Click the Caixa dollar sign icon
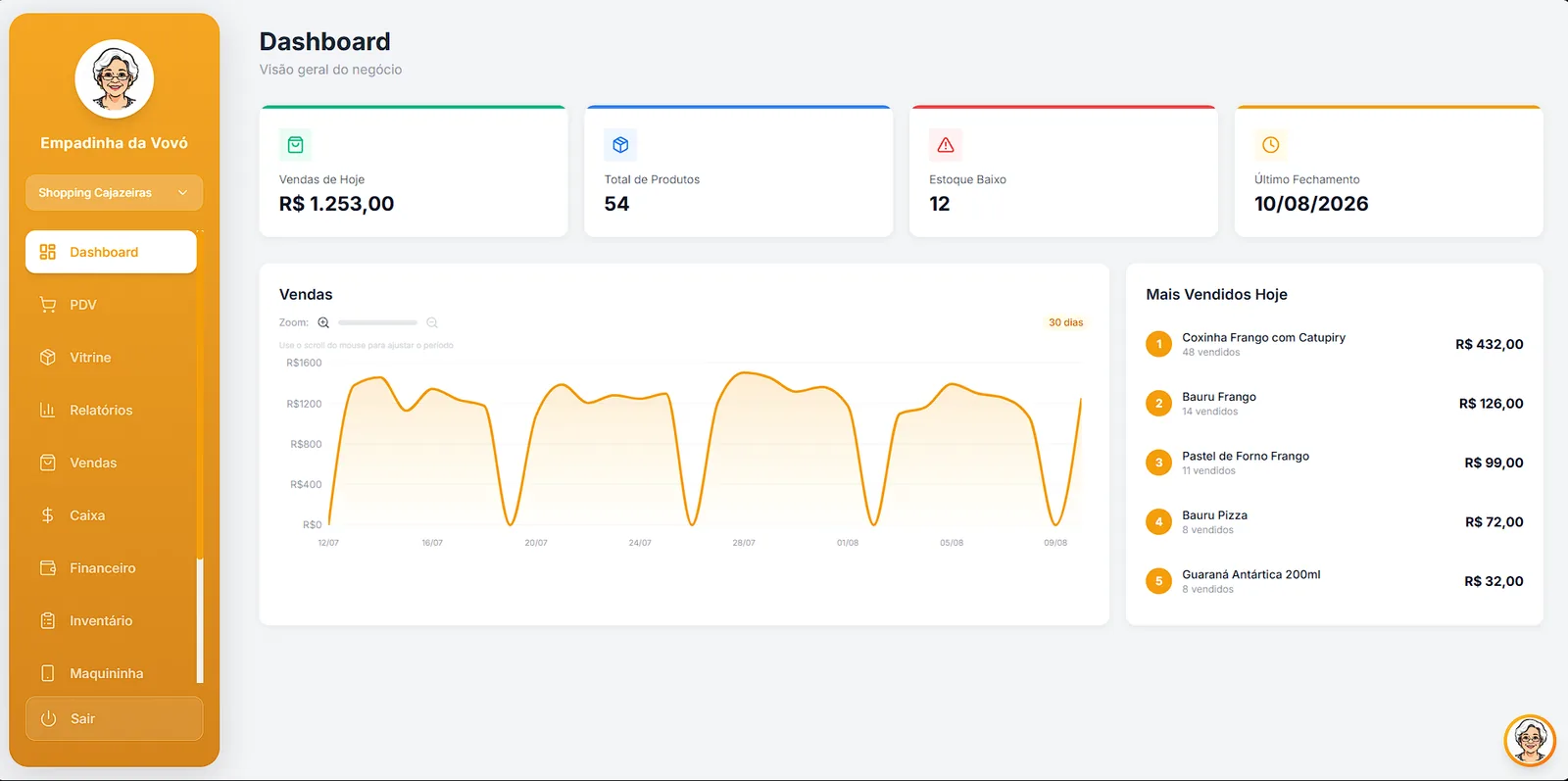The image size is (1568, 781). coord(48,515)
